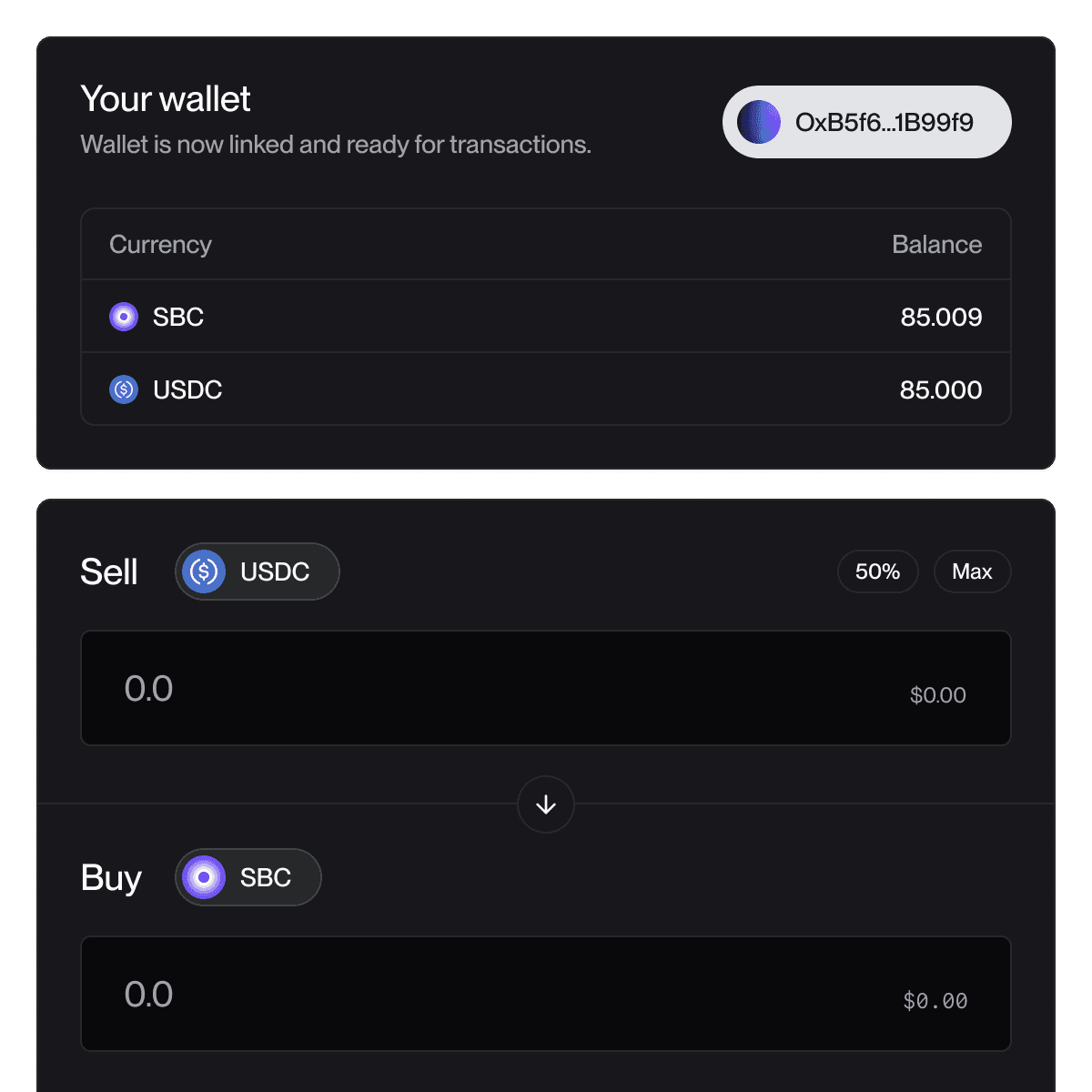Click the USDC balance value 85.000

[x=941, y=389]
